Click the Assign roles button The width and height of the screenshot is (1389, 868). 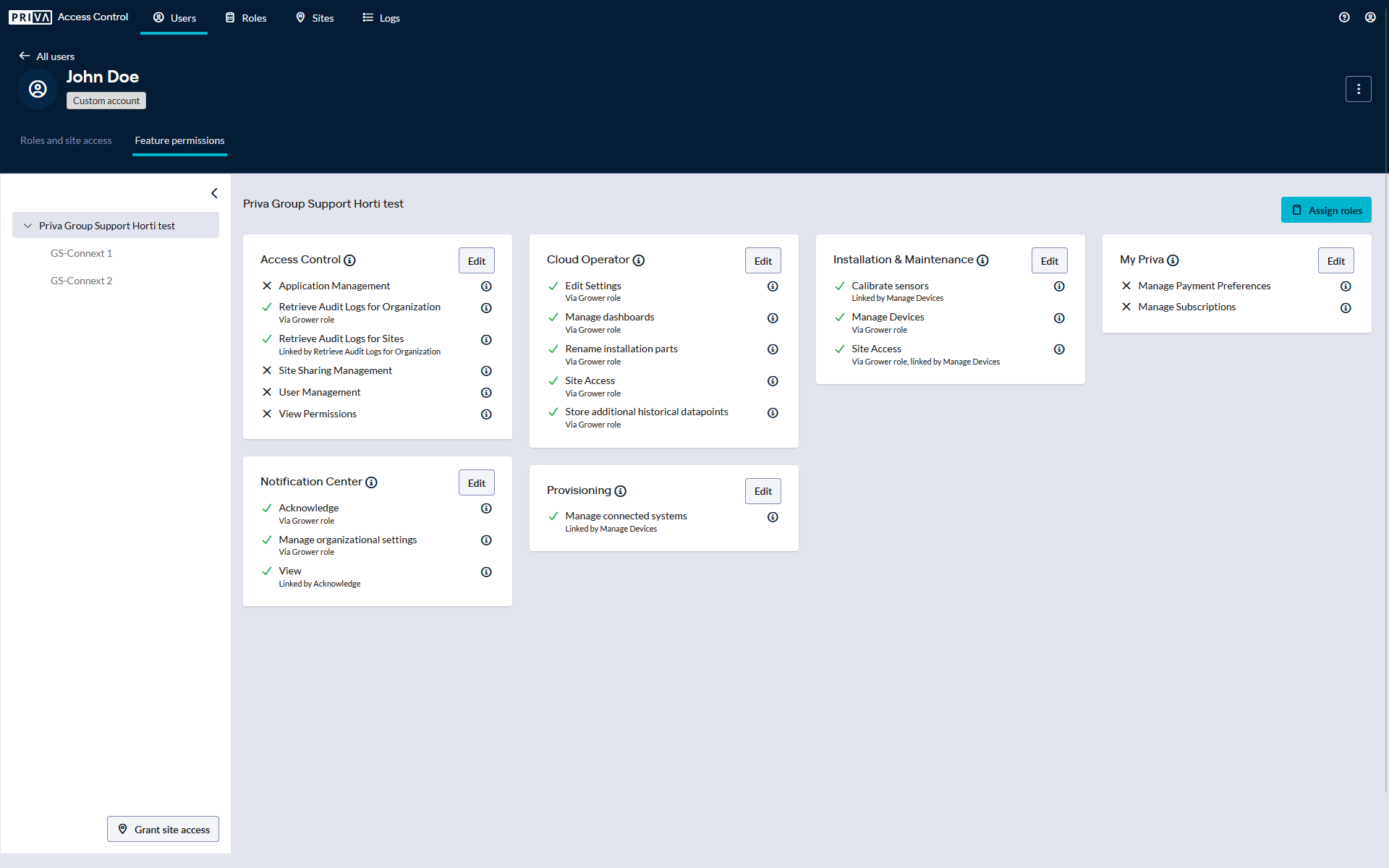(1326, 210)
